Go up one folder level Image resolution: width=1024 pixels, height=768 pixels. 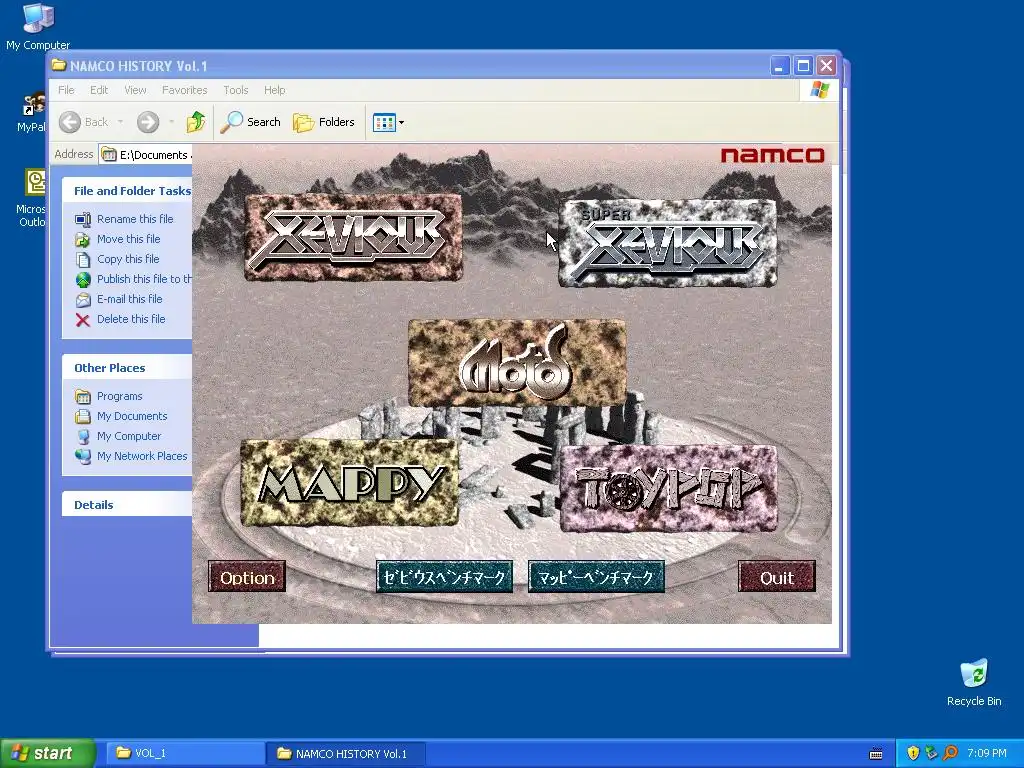195,122
